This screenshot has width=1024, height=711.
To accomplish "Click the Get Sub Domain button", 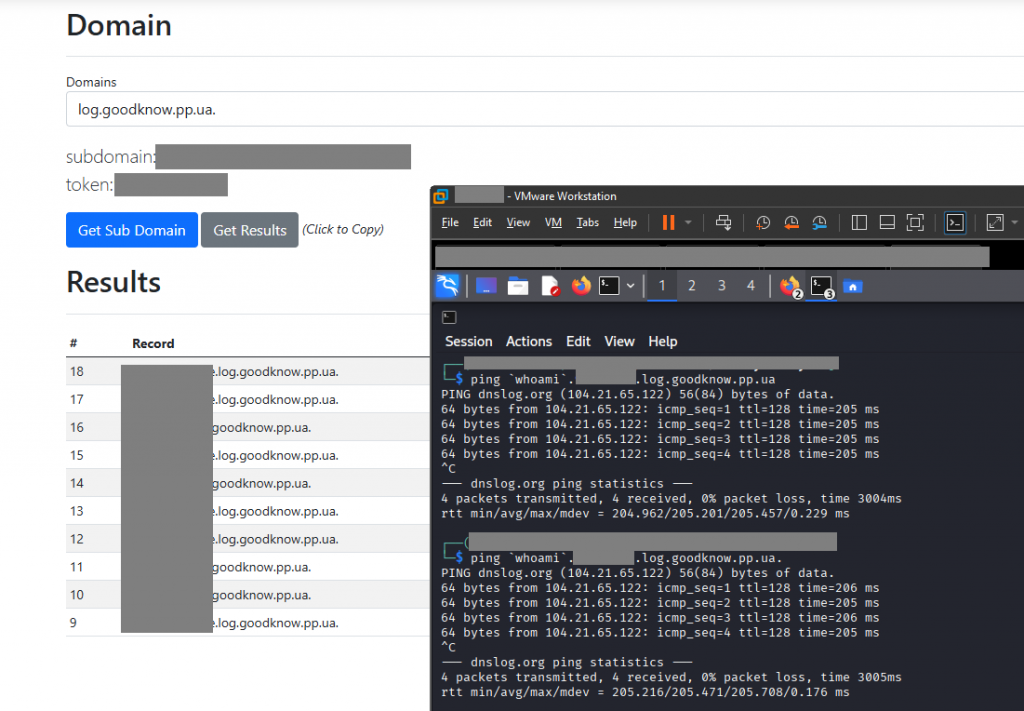I will pyautogui.click(x=132, y=230).
